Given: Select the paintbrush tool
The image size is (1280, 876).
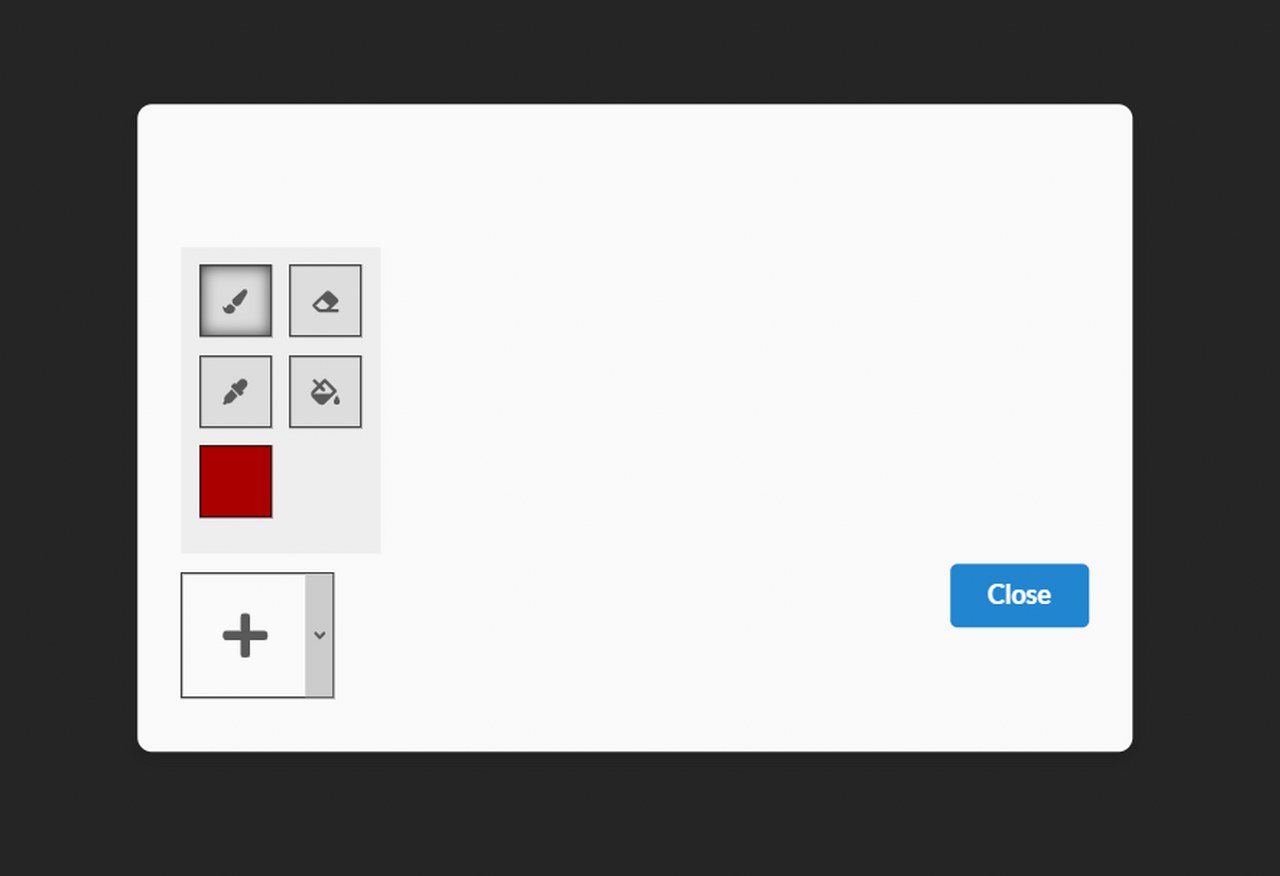Looking at the screenshot, I should coord(235,300).
